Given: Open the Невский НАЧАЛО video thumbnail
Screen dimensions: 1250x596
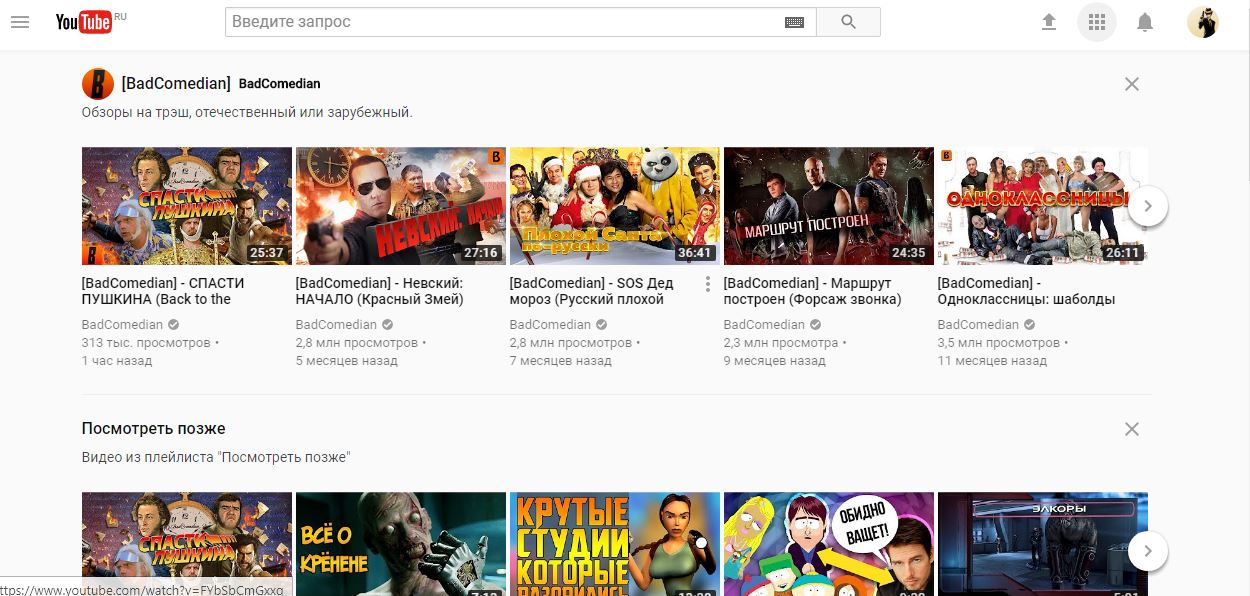Looking at the screenshot, I should coord(401,206).
